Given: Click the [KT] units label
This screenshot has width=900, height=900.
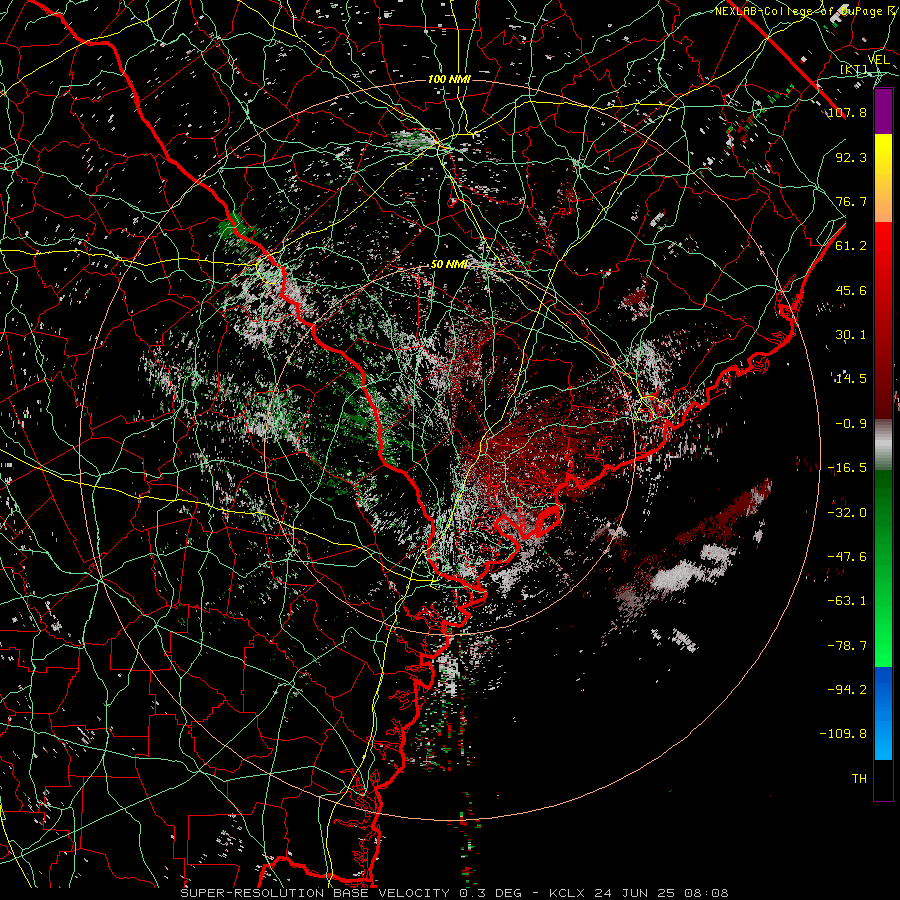Looking at the screenshot, I should [854, 70].
